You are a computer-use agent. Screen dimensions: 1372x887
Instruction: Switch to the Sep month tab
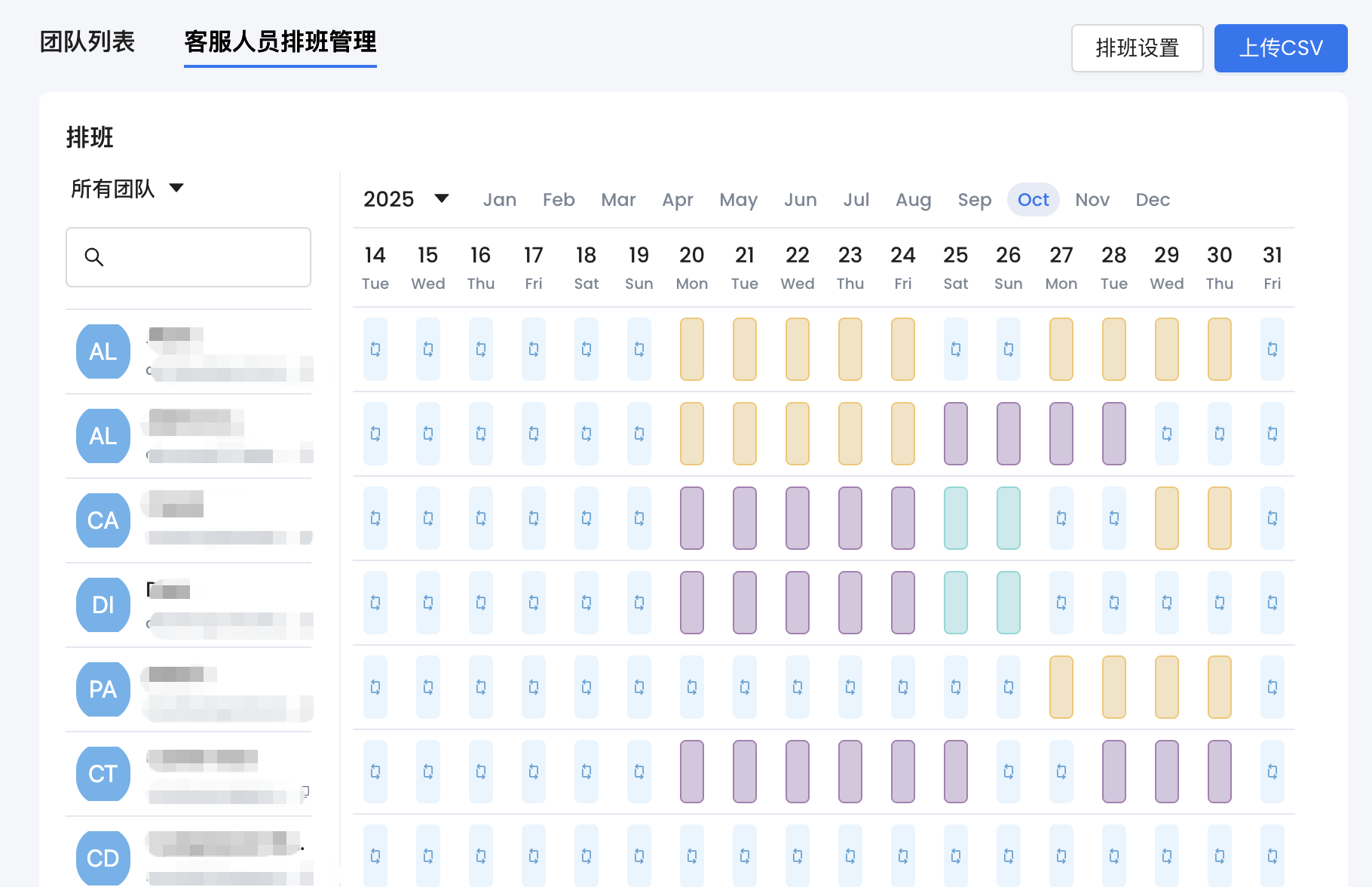click(x=974, y=200)
